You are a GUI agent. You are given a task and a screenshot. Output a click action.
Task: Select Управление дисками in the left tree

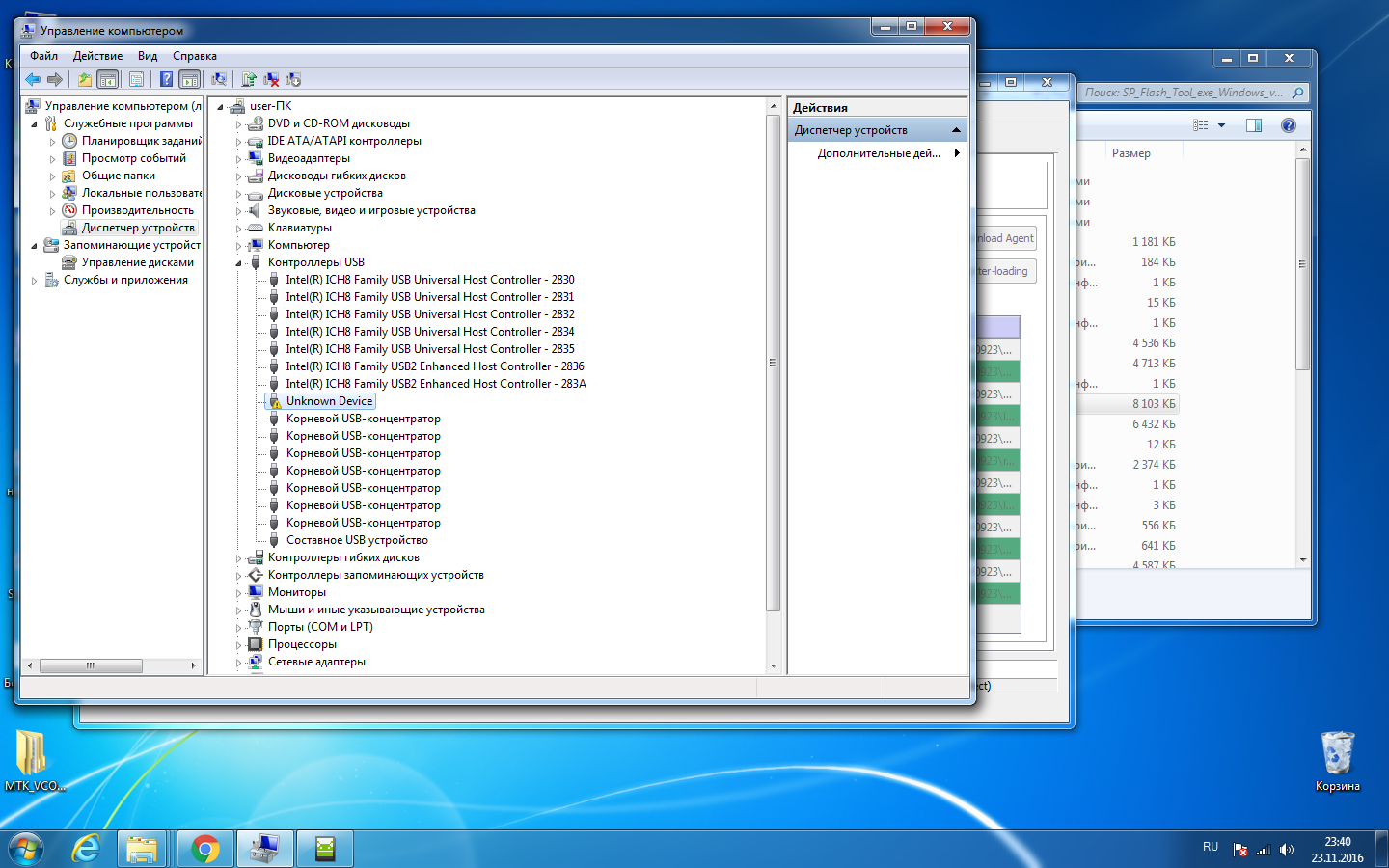(137, 262)
